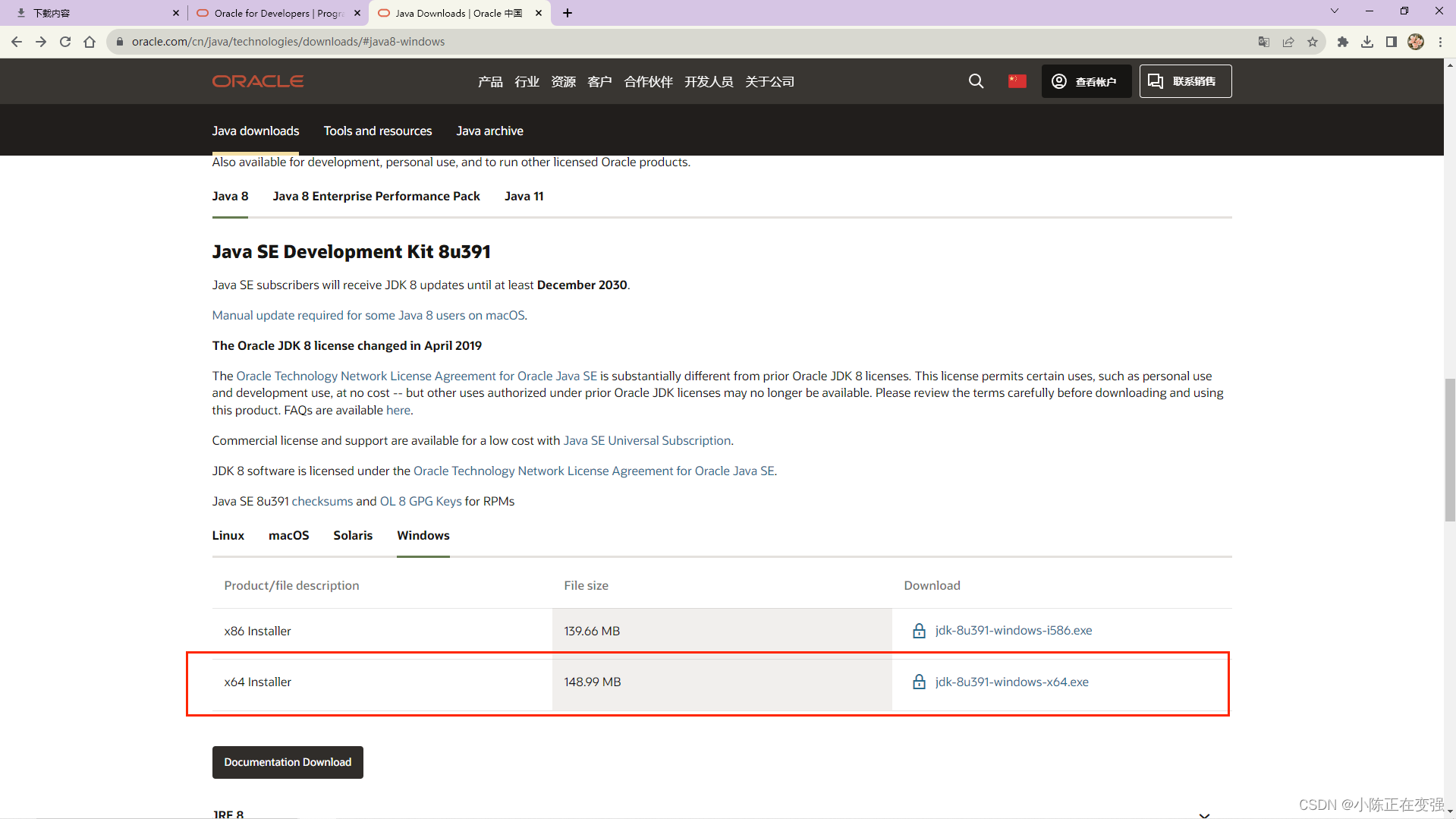Go forward to the next page
This screenshot has width=1456, height=819.
pos(41,42)
